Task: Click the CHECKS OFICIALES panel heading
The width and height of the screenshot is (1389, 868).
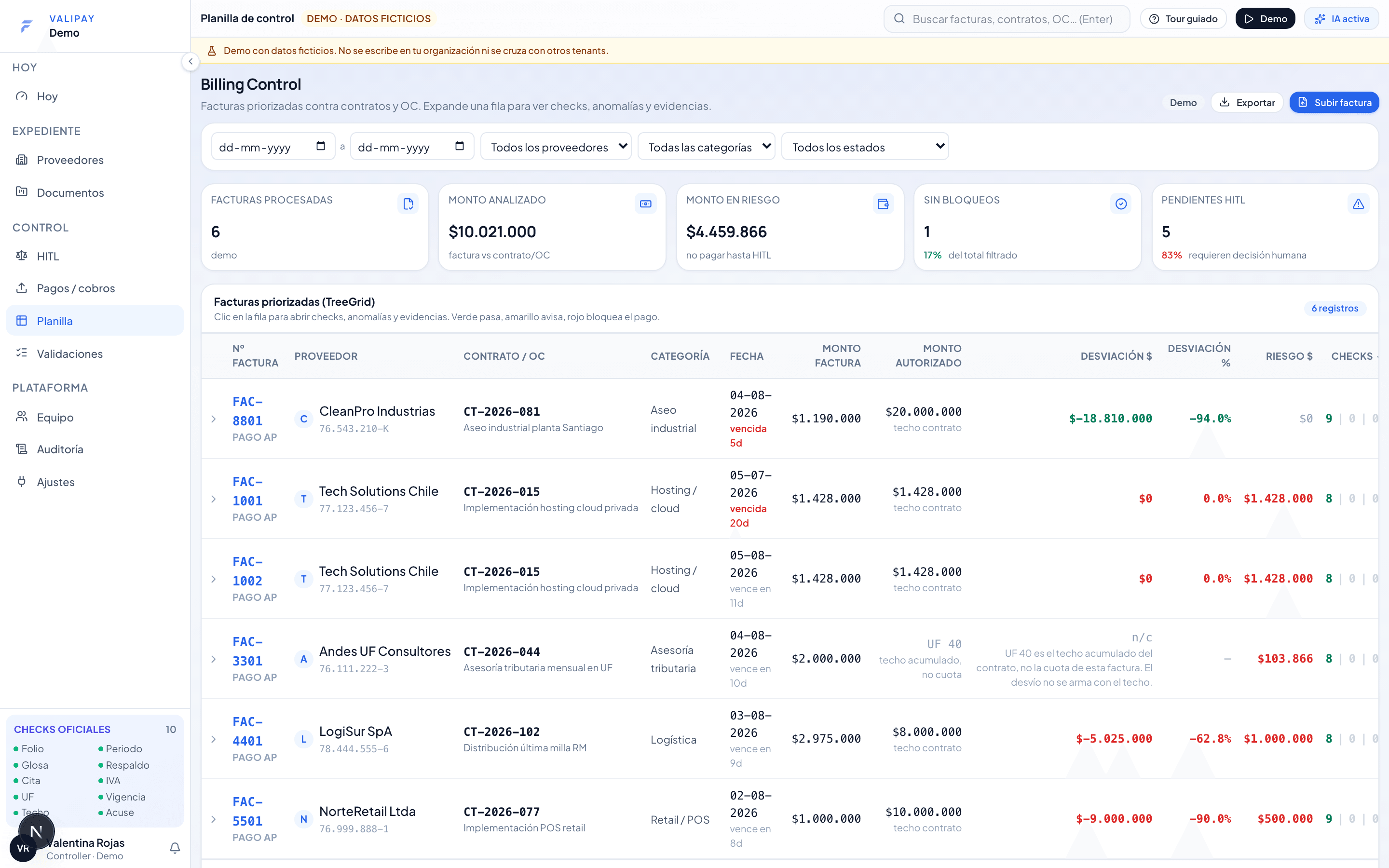Action: tap(62, 729)
